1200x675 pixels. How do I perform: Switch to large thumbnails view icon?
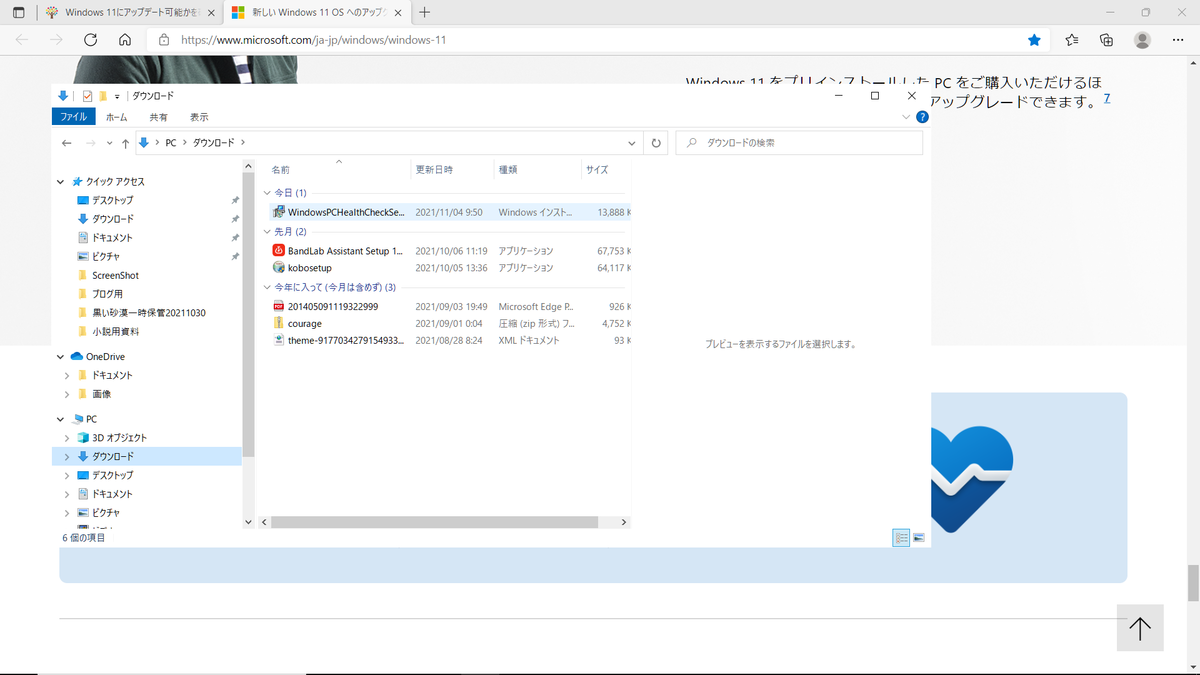click(x=919, y=538)
